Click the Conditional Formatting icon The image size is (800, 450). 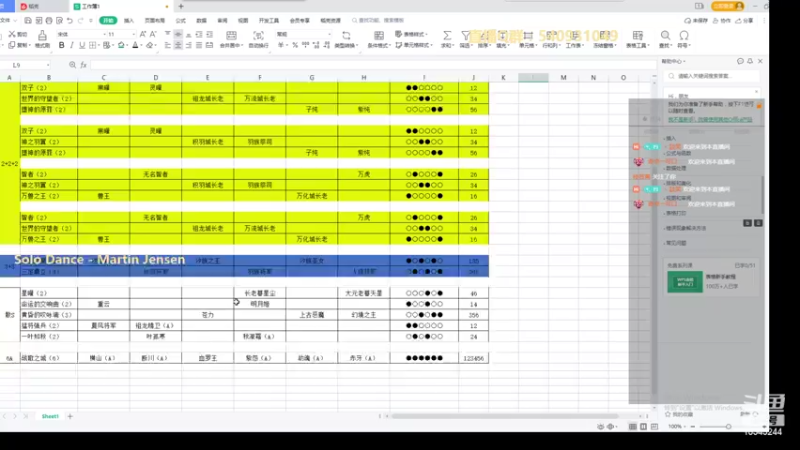pos(379,35)
